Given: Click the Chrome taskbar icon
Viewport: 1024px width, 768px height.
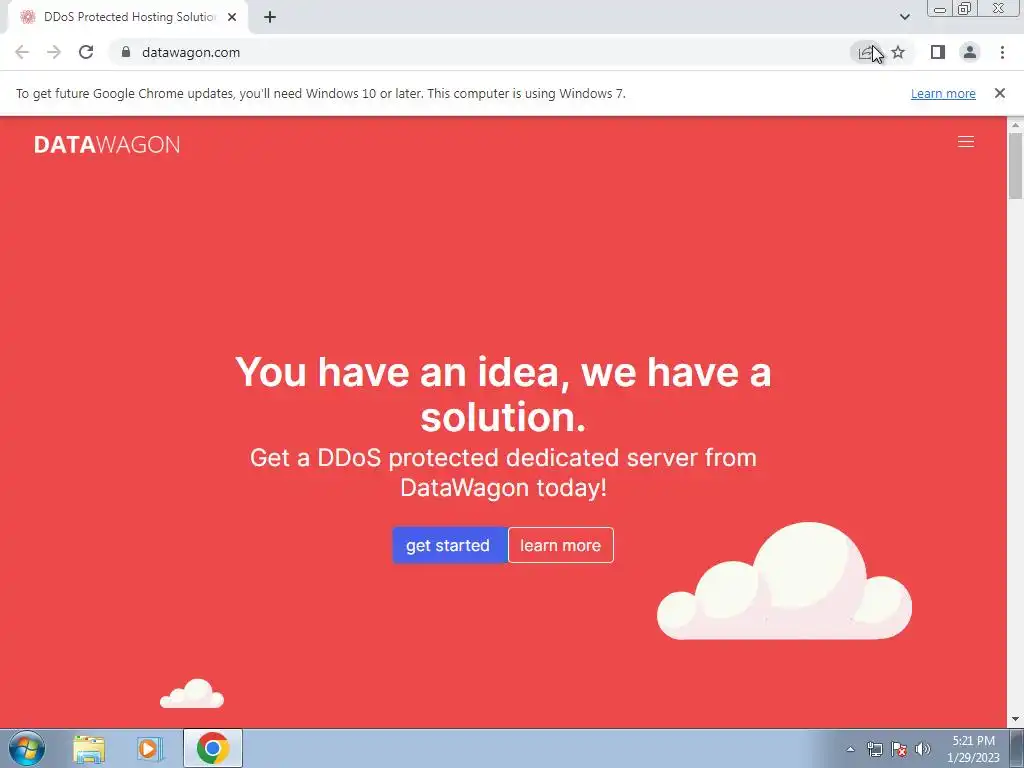Looking at the screenshot, I should click(x=213, y=748).
